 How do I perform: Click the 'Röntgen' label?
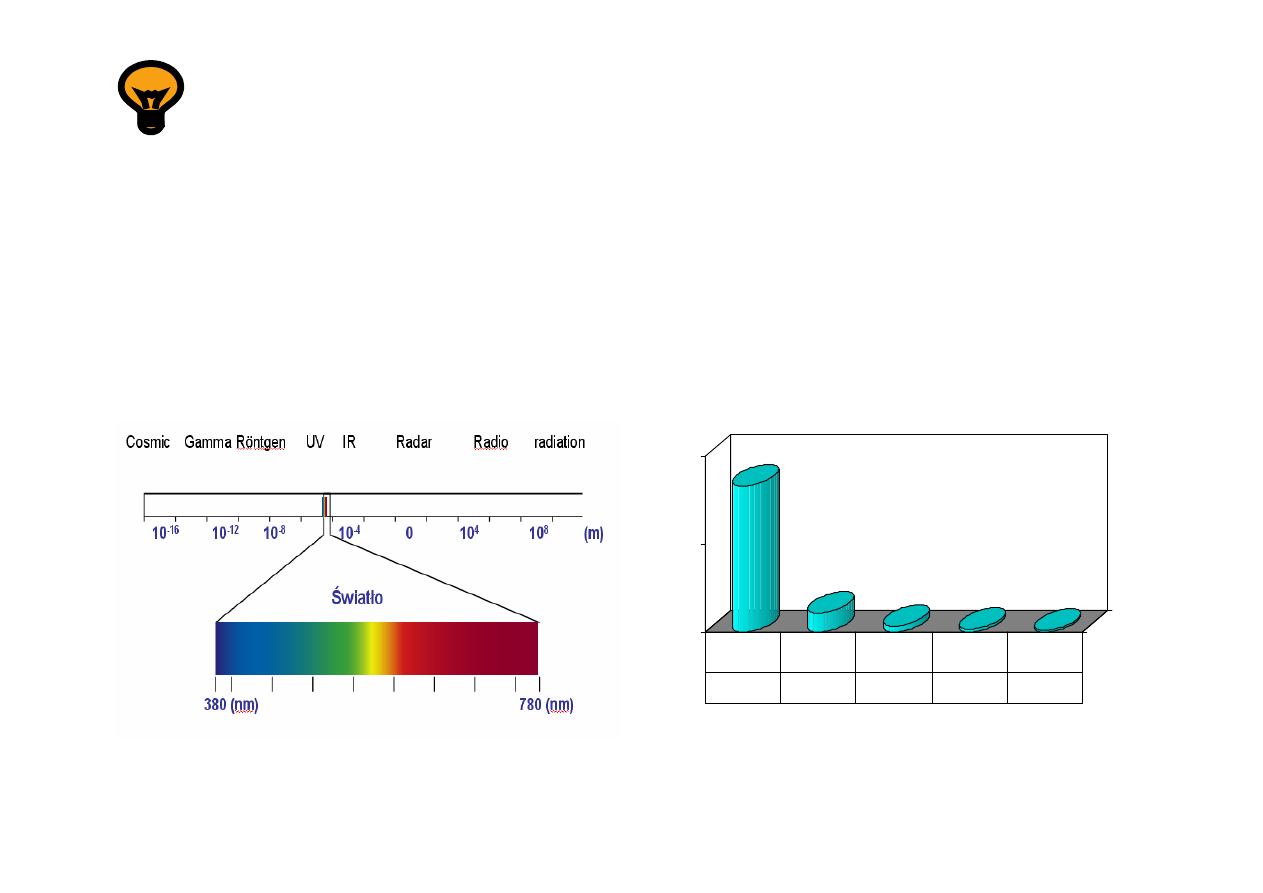[x=261, y=442]
